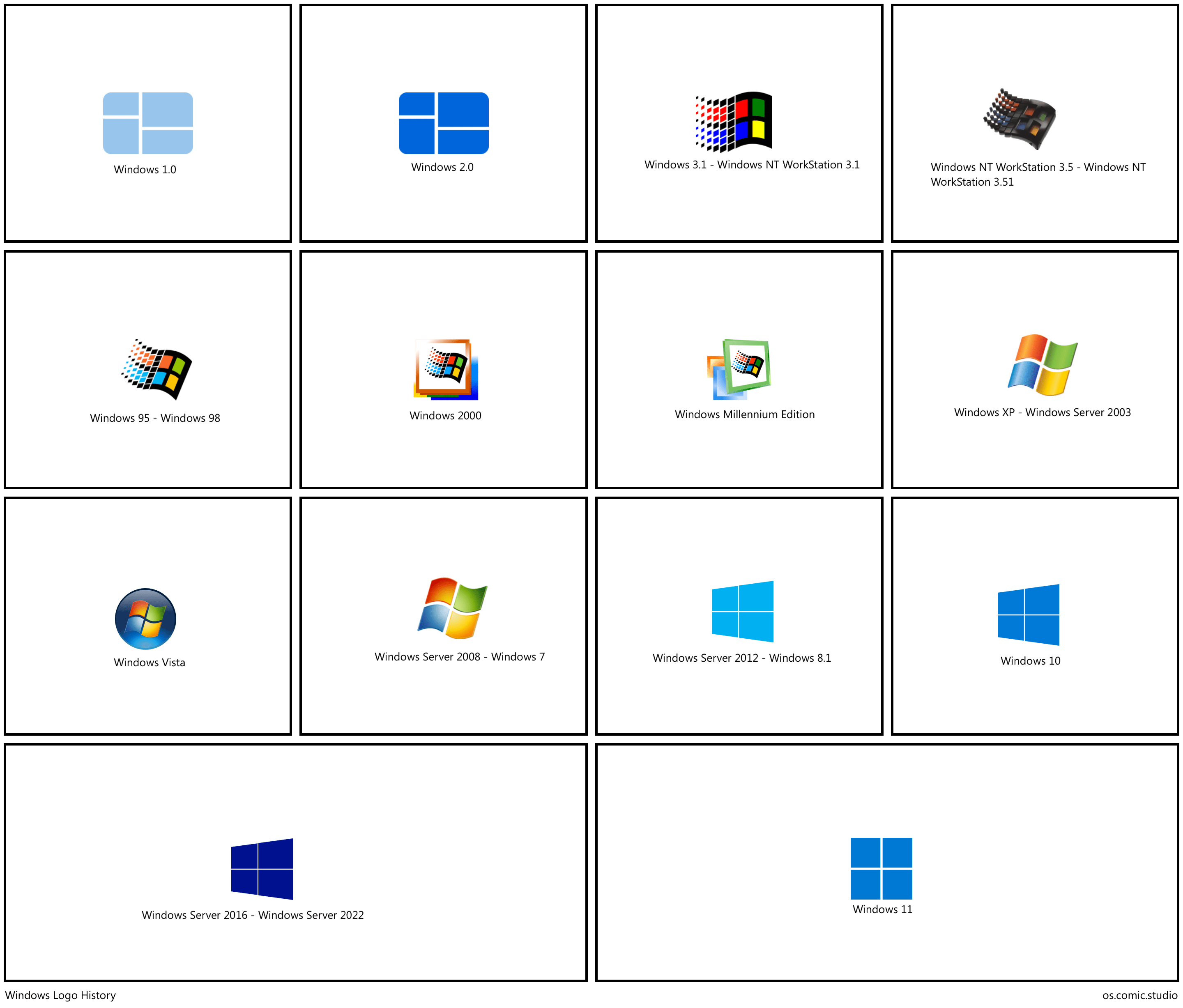Image resolution: width=1183 pixels, height=1008 pixels.
Task: Click the cyan Windows 8.1 logo
Action: coord(742,611)
